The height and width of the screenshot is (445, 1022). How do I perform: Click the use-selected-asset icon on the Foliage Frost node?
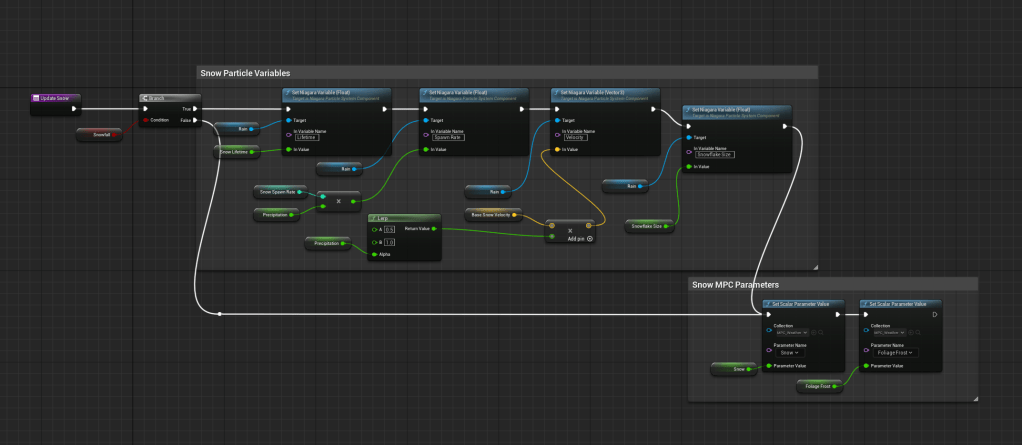(910, 332)
